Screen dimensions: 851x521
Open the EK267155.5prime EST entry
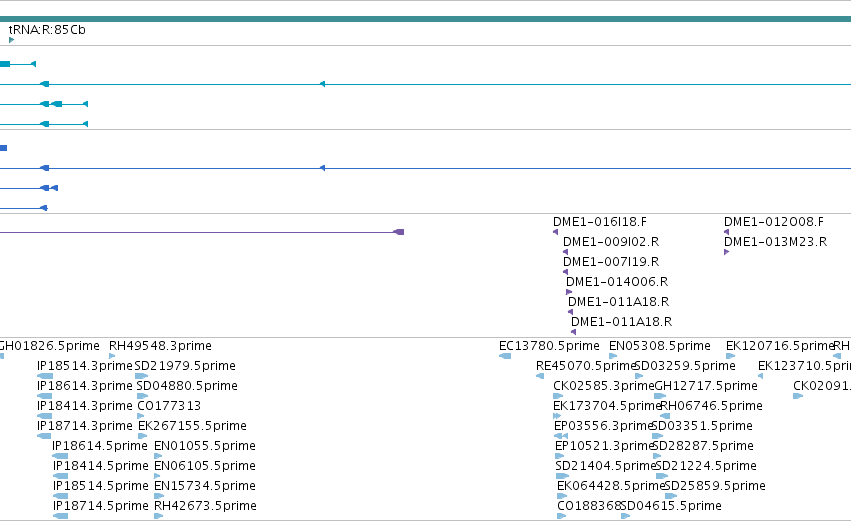[x=192, y=426]
